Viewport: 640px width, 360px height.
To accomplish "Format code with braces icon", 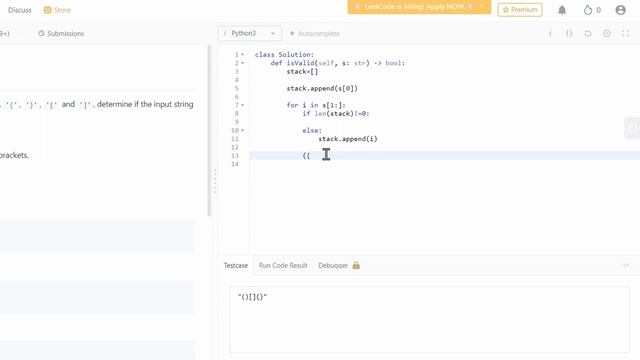I will click(x=569, y=33).
